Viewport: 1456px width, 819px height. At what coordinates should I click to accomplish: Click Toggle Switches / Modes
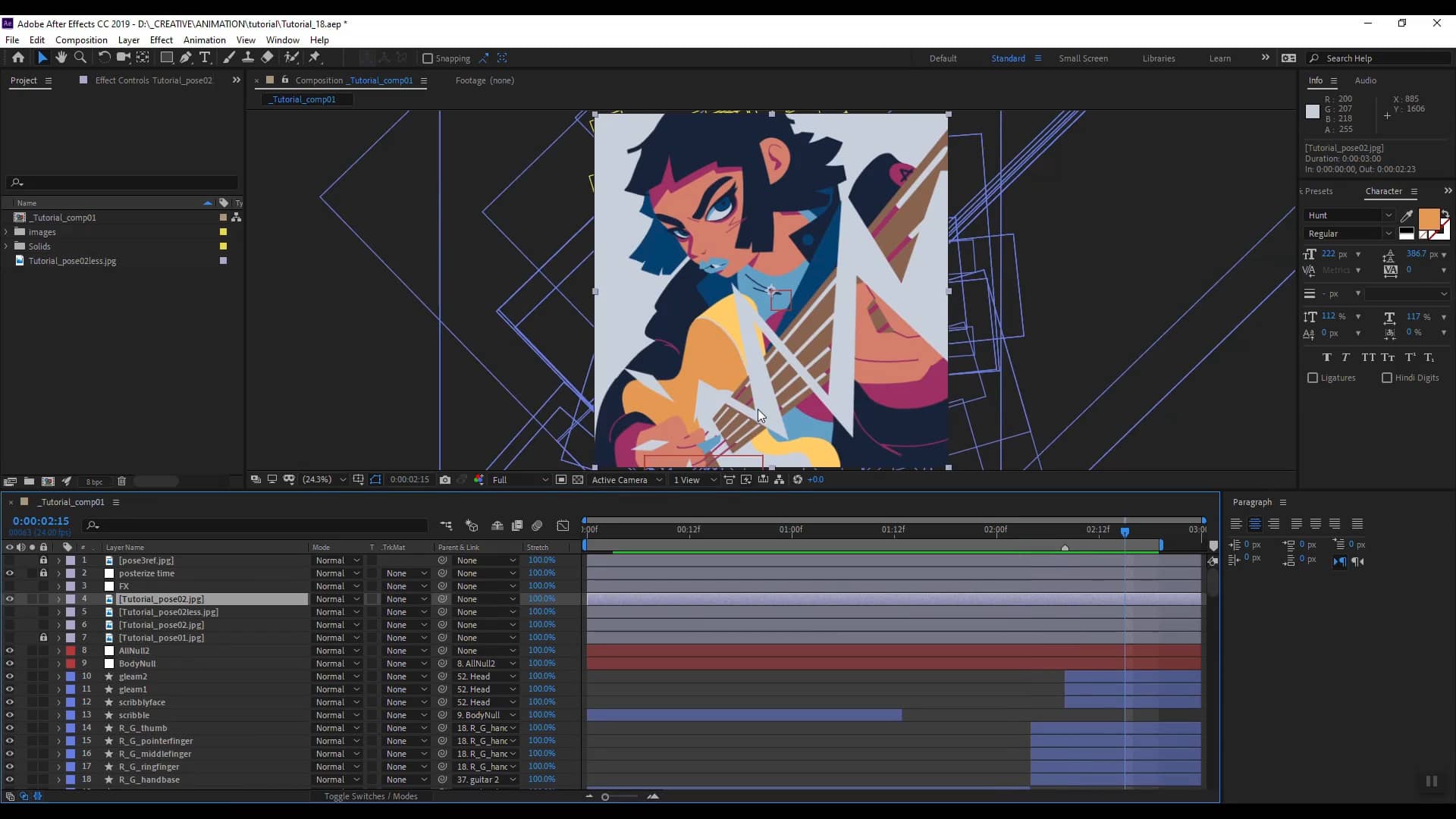coord(371,796)
